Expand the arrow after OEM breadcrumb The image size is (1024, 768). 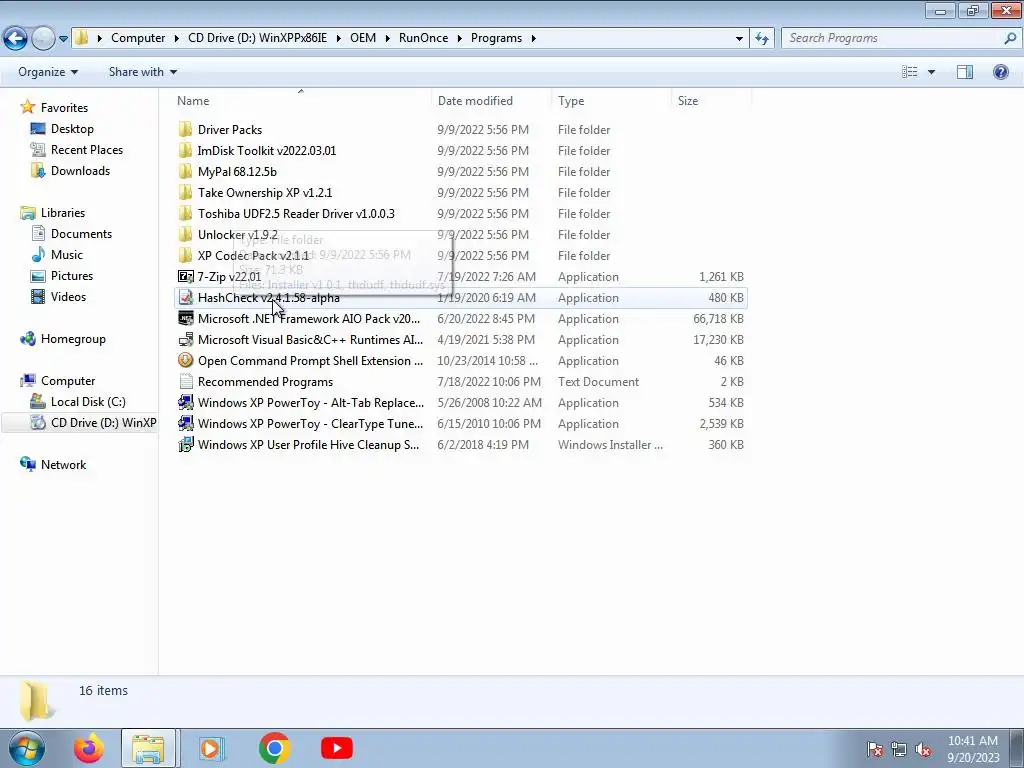tap(387, 38)
